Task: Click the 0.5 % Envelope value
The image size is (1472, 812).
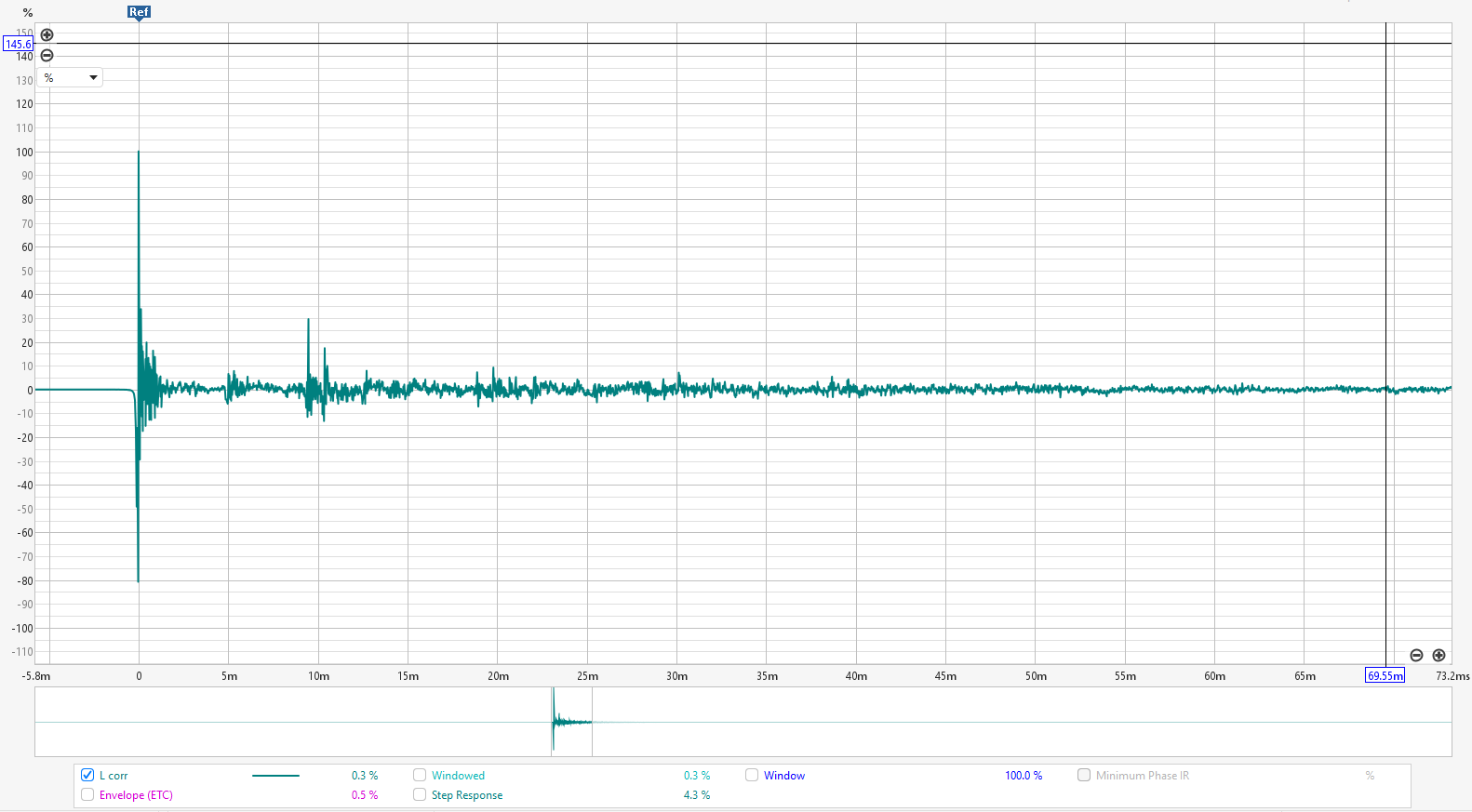Action: click(x=365, y=795)
